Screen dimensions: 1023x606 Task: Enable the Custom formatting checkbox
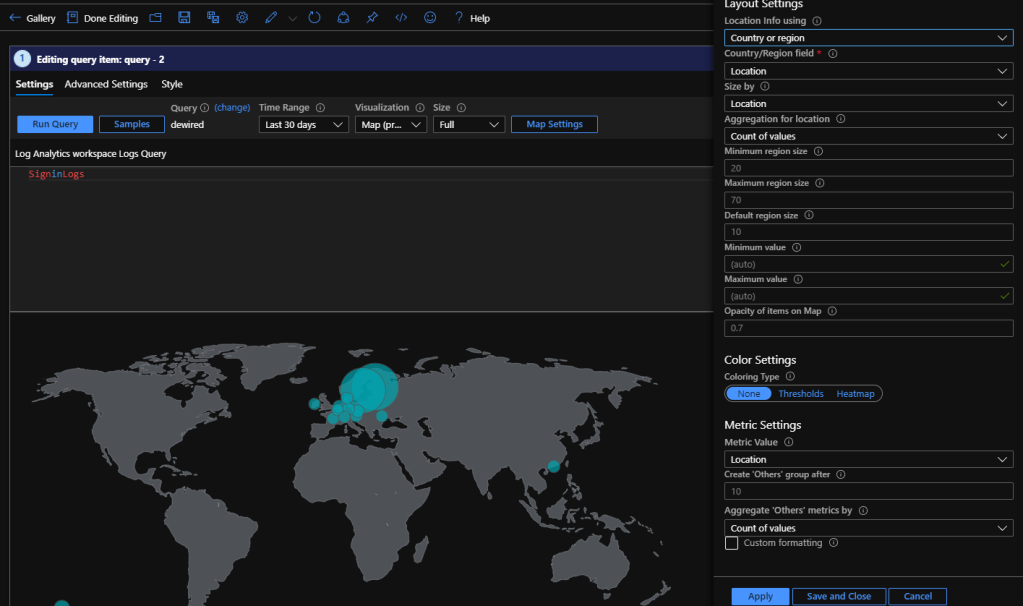coord(732,543)
